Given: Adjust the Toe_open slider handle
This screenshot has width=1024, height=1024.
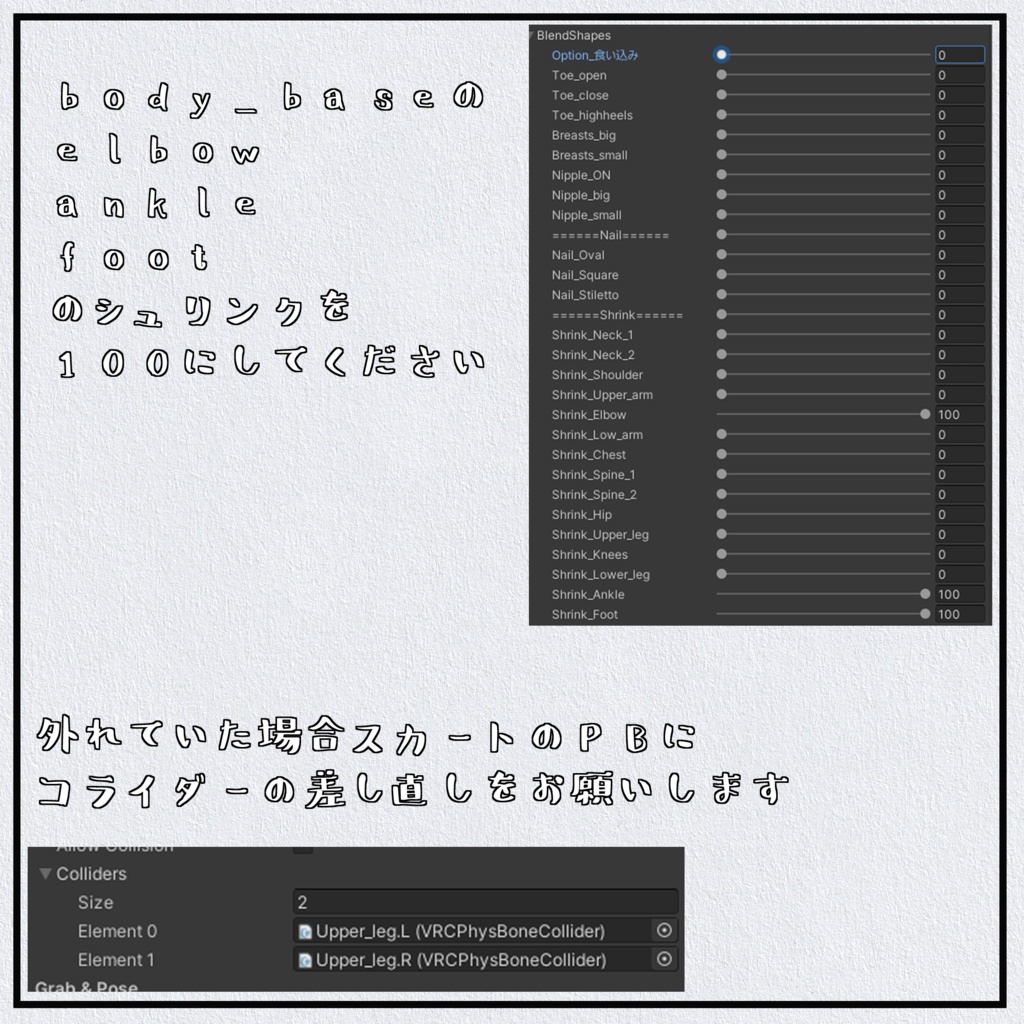Looking at the screenshot, I should (721, 74).
